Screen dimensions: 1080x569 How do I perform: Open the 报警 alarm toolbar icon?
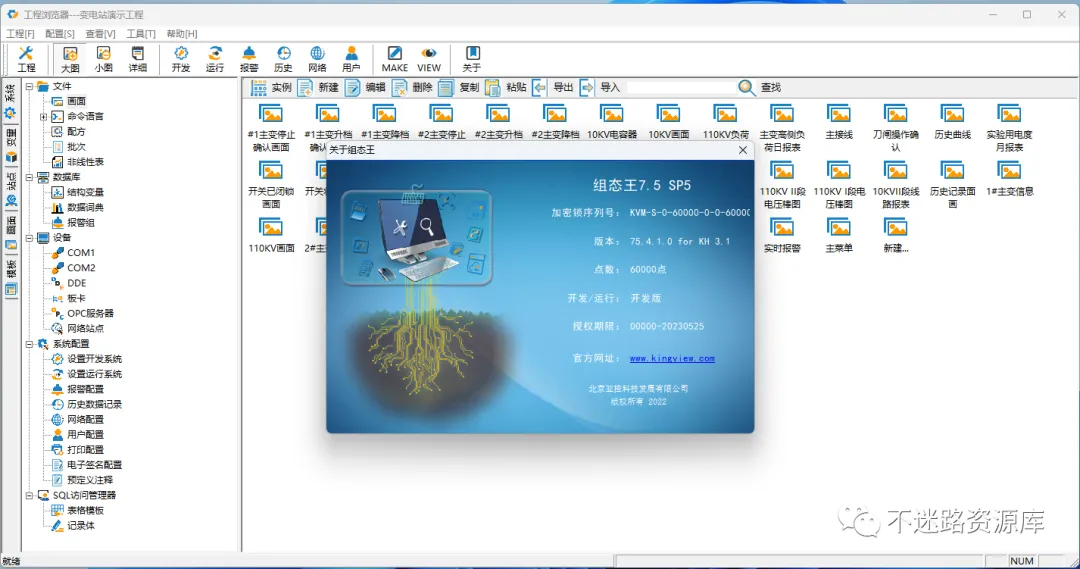tap(249, 59)
